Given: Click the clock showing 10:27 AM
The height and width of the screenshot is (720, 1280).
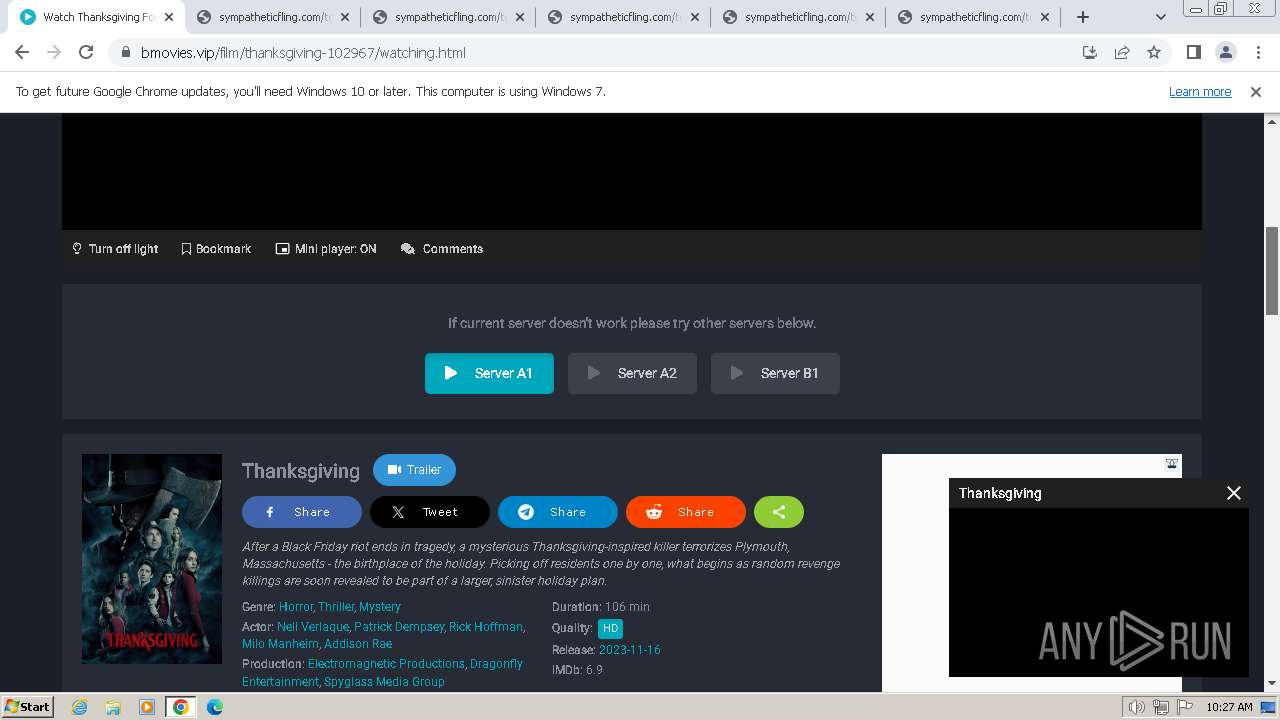Looking at the screenshot, I should tap(1230, 707).
